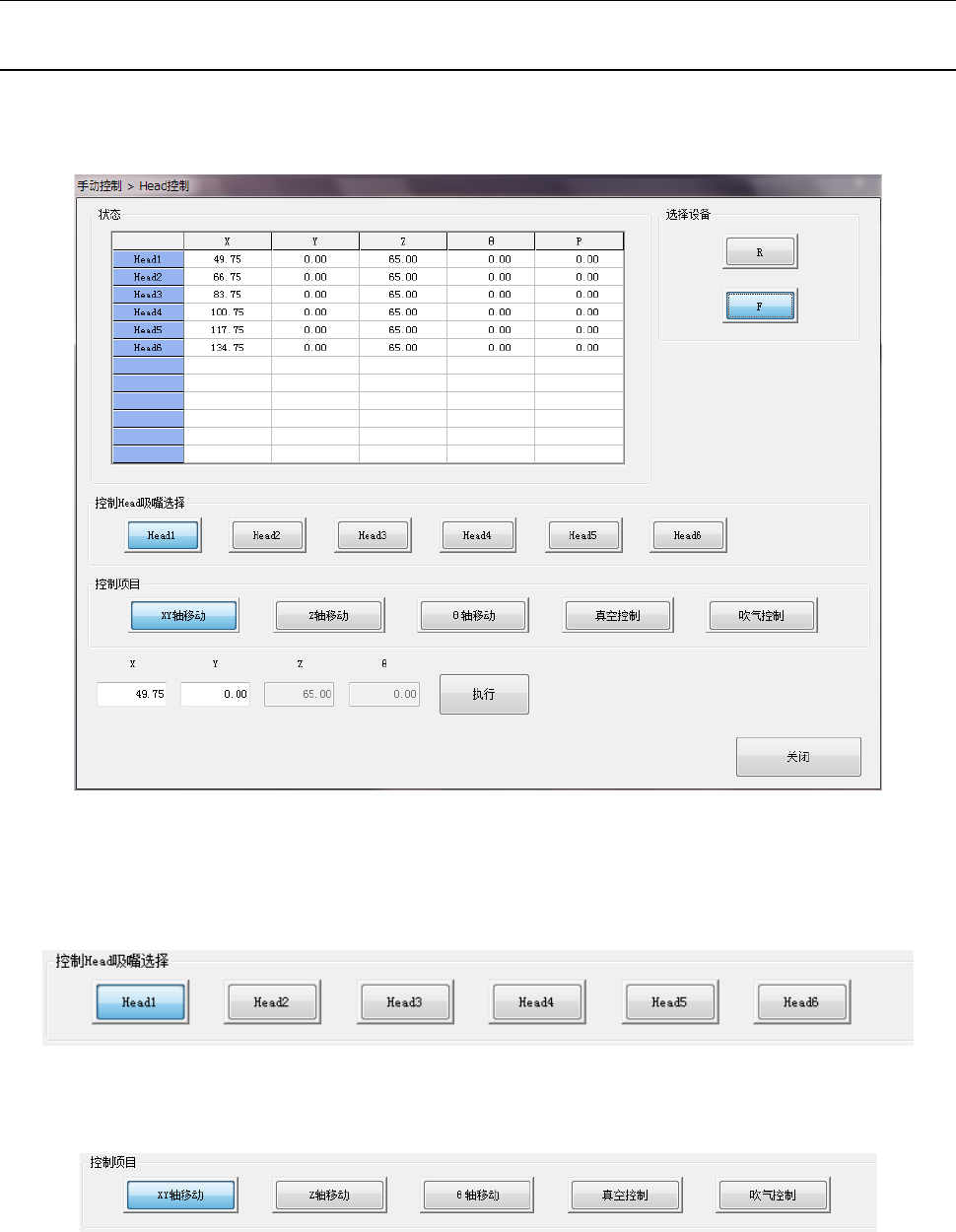Click the disabled θ field below 执行 row
Viewport: 956px width, 1232px height.
(384, 694)
